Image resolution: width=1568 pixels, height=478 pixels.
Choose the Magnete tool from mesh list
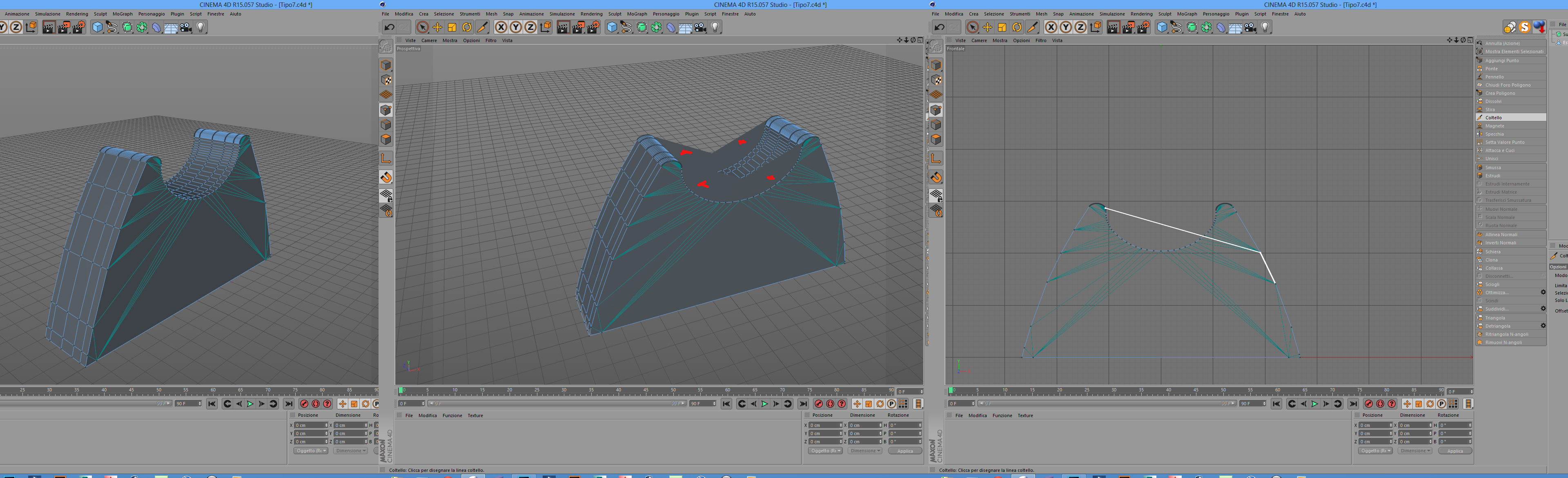[1494, 126]
